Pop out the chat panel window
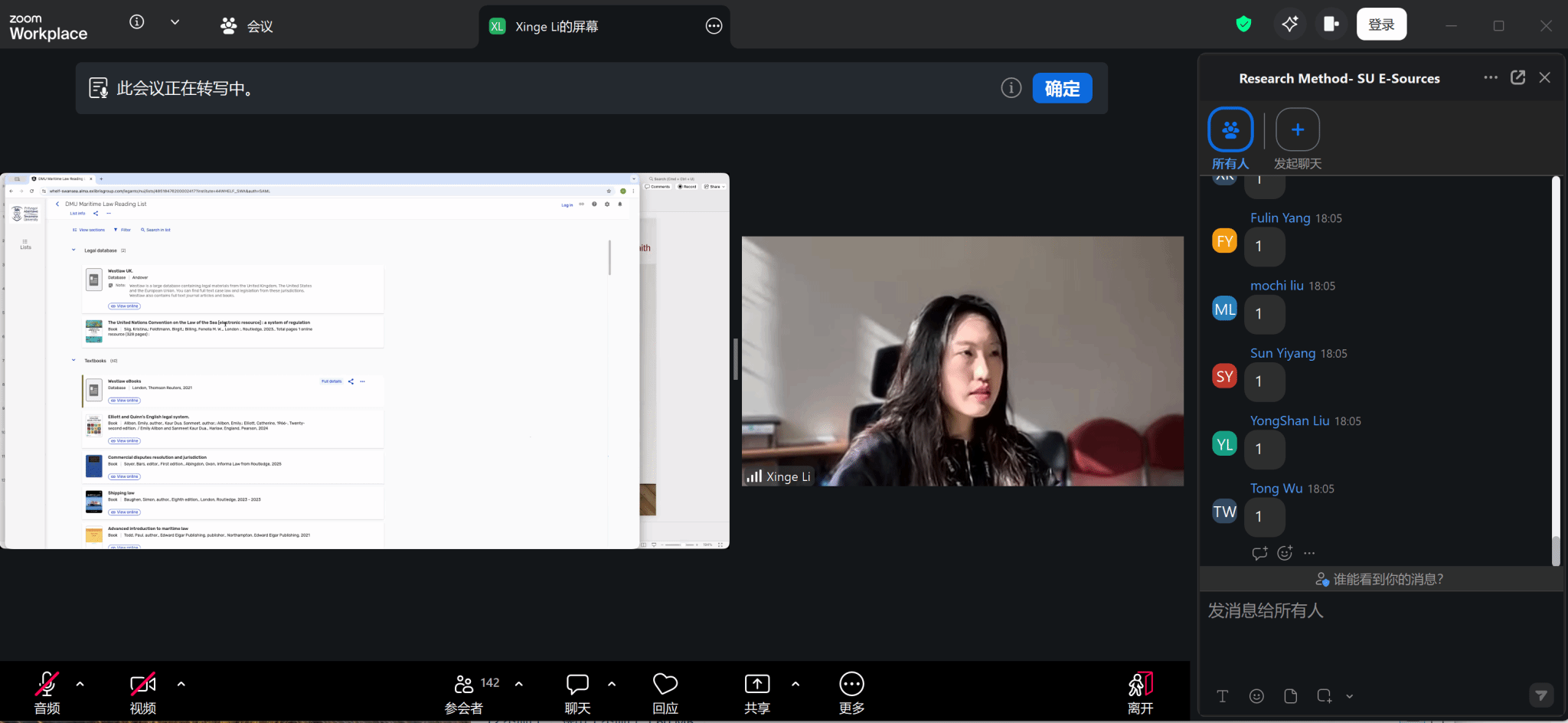The image size is (1568, 723). 1517,77
